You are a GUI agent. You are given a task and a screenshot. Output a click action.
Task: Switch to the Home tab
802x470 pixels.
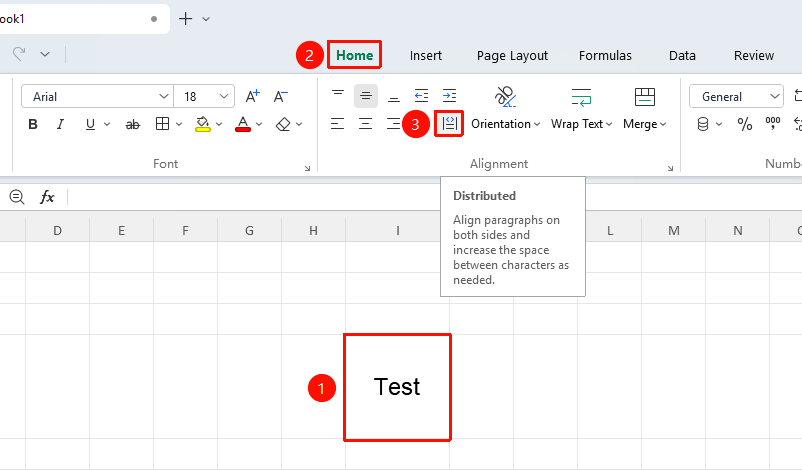tap(354, 55)
